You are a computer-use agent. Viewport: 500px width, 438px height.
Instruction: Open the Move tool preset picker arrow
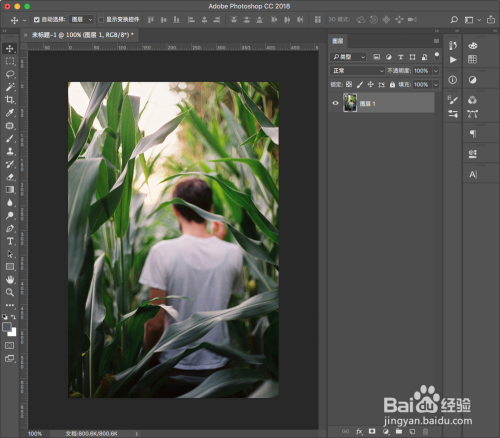(x=24, y=20)
